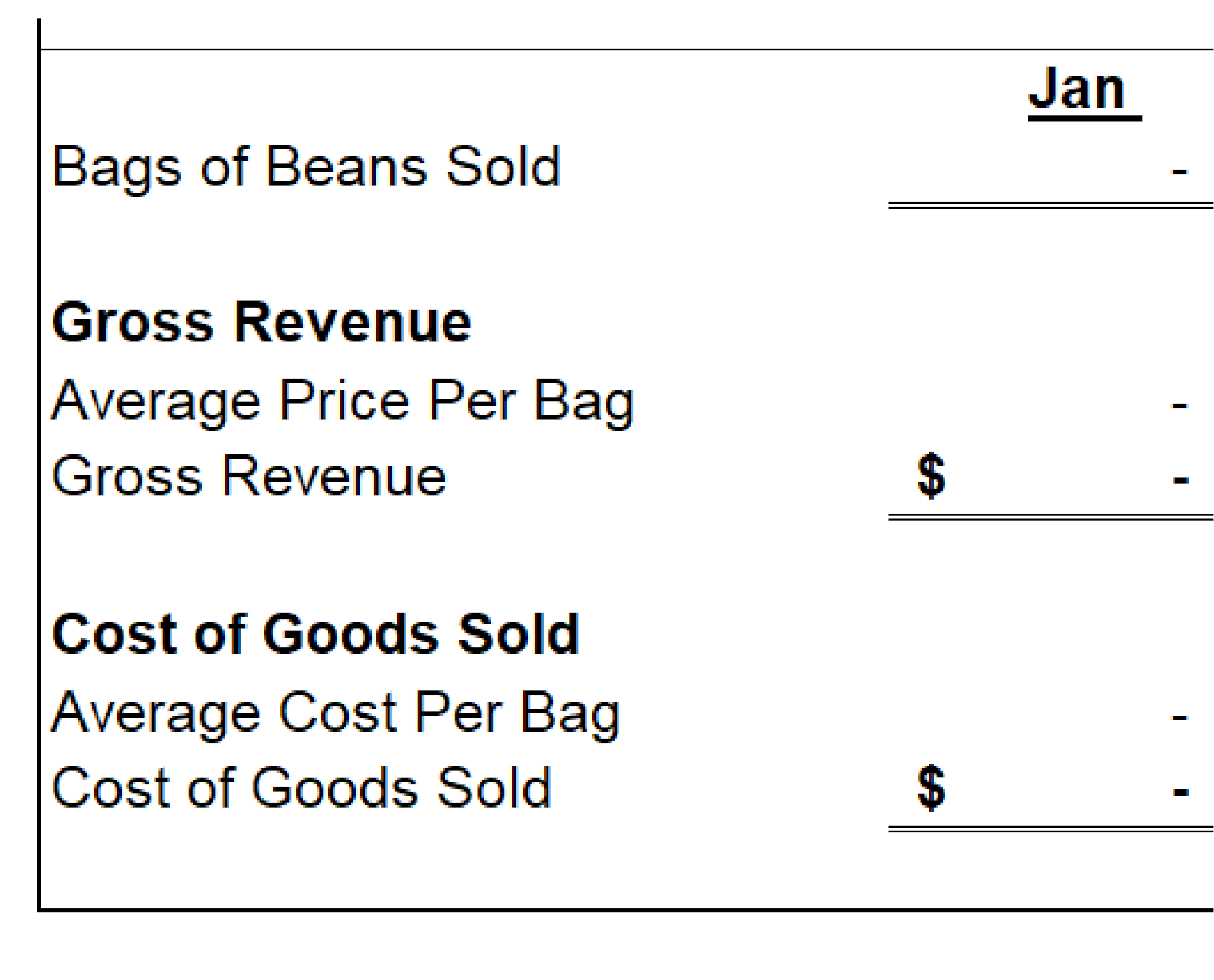Screen dimensions: 1214x980
Task: Click the bold Cost of Goods Sold heading
Action: [315, 635]
